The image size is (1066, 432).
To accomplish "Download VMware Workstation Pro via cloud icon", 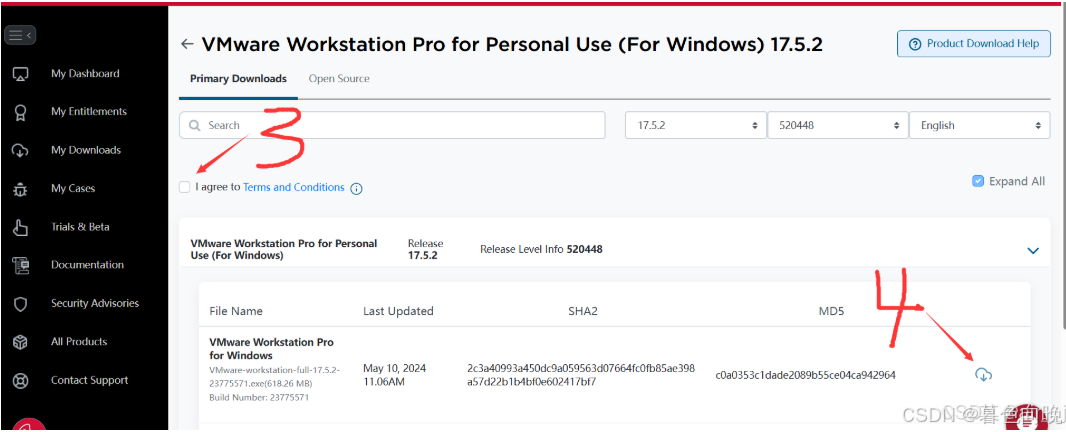I will point(983,374).
